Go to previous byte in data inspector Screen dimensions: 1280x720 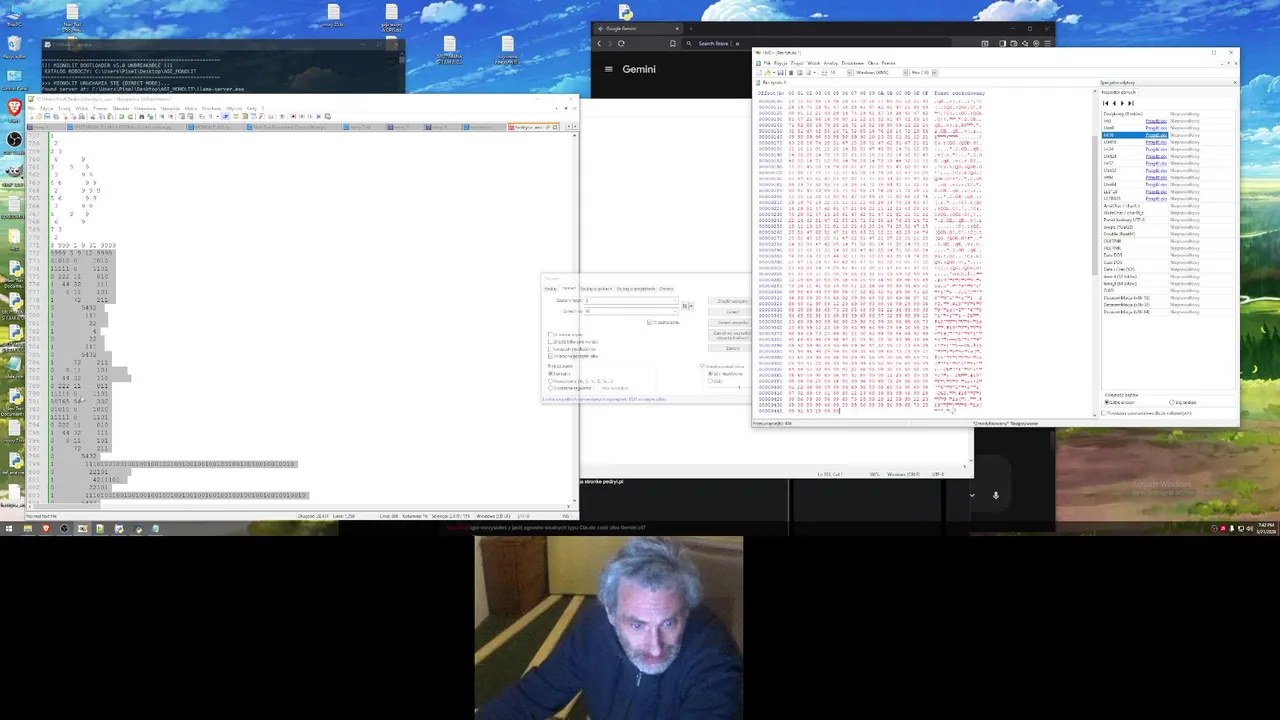(x=1114, y=103)
